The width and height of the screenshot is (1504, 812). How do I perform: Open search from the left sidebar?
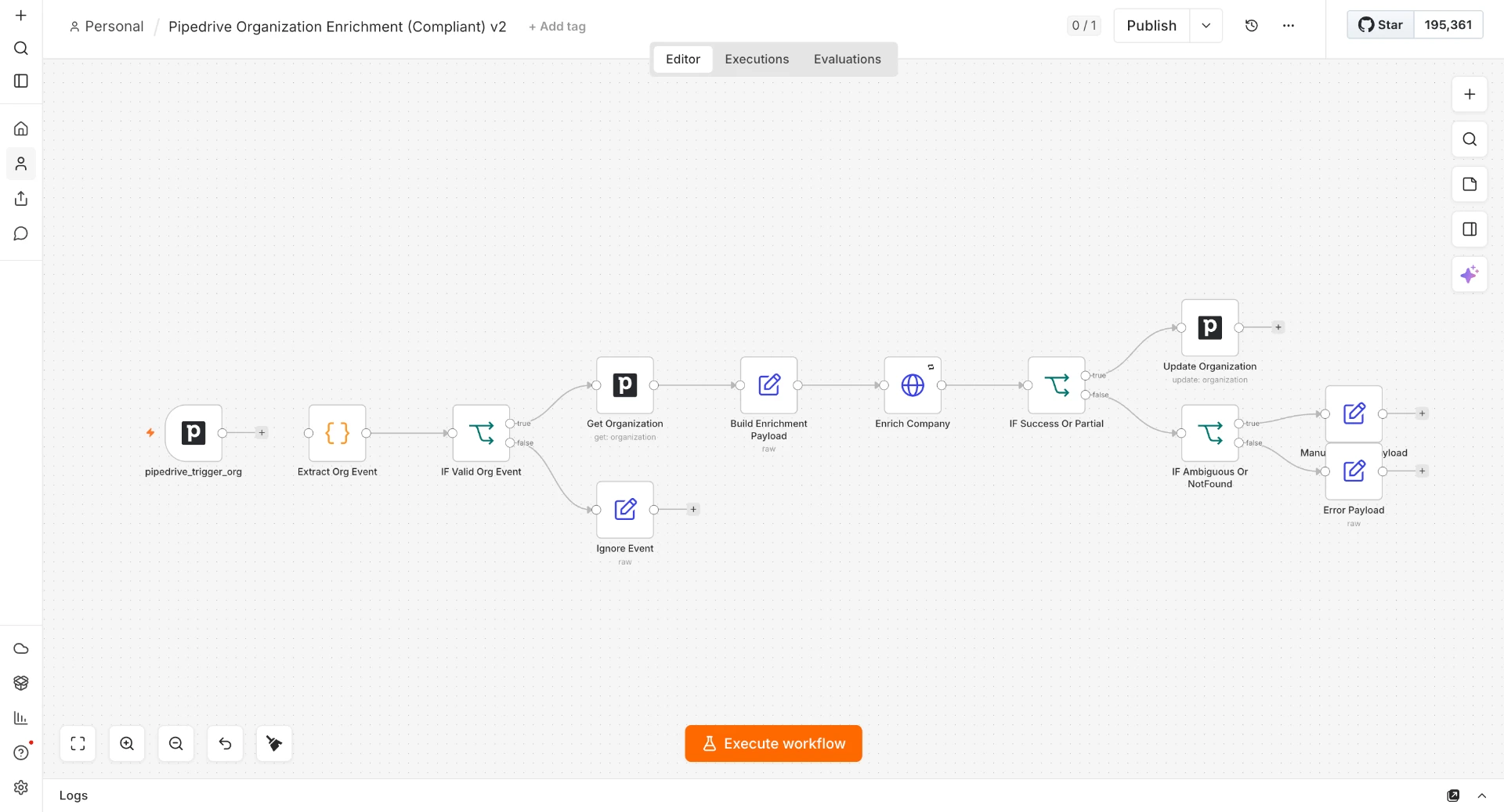pyautogui.click(x=21, y=49)
